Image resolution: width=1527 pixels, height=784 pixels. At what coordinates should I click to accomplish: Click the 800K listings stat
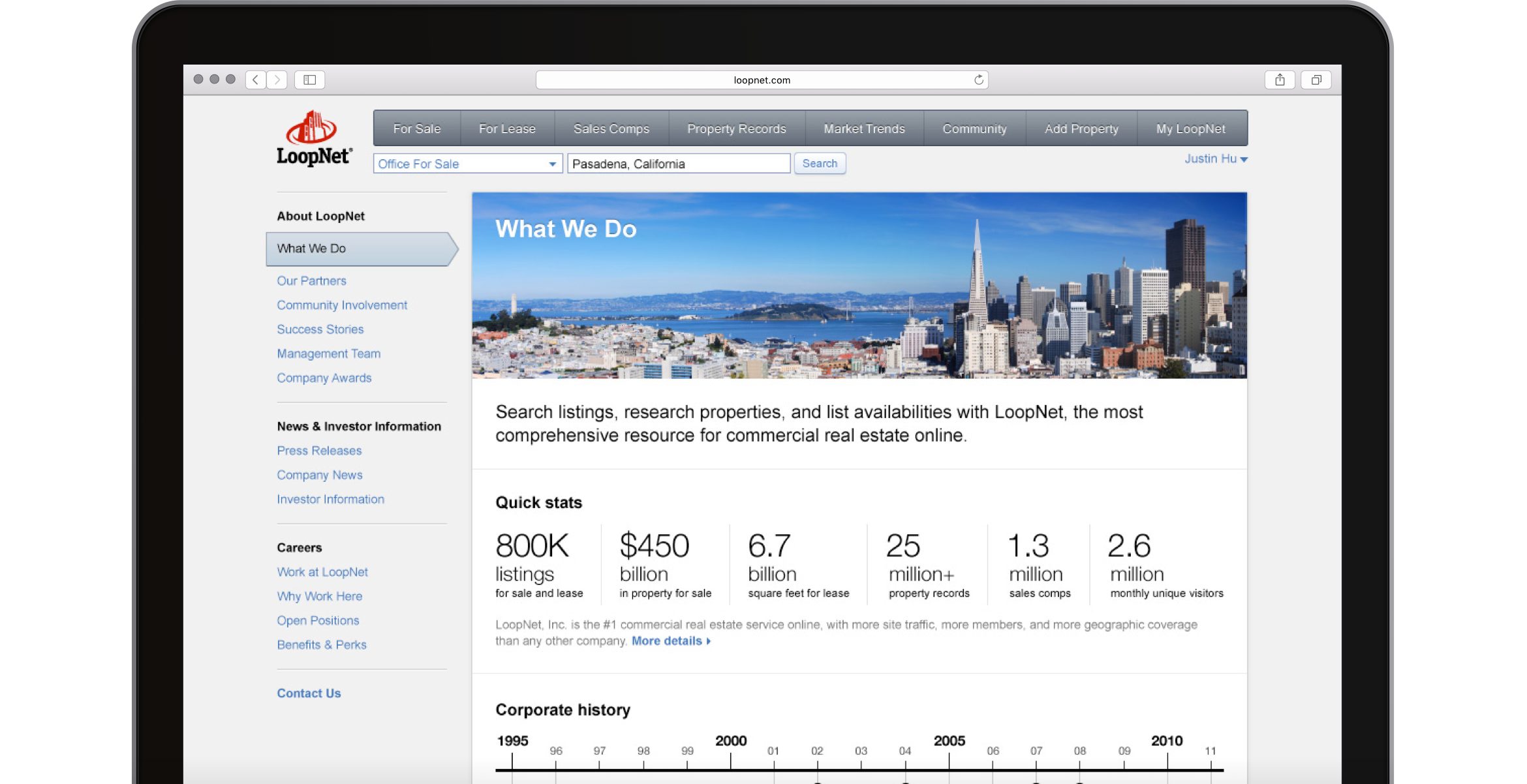point(539,564)
